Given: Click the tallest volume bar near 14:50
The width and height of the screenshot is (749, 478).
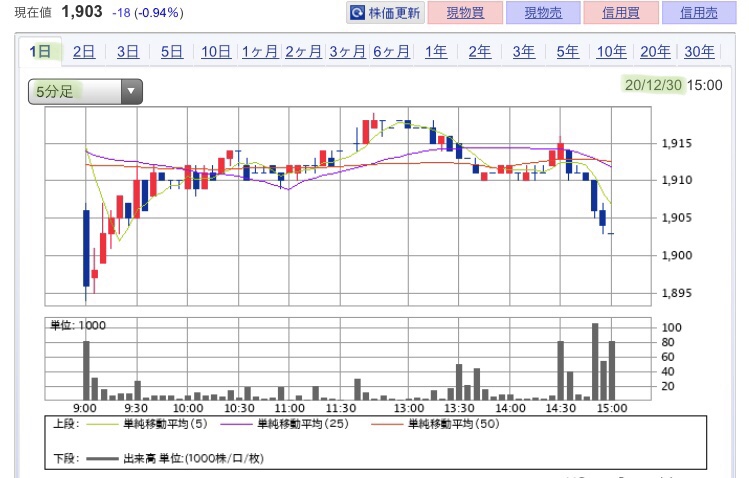Looking at the screenshot, I should point(595,361).
